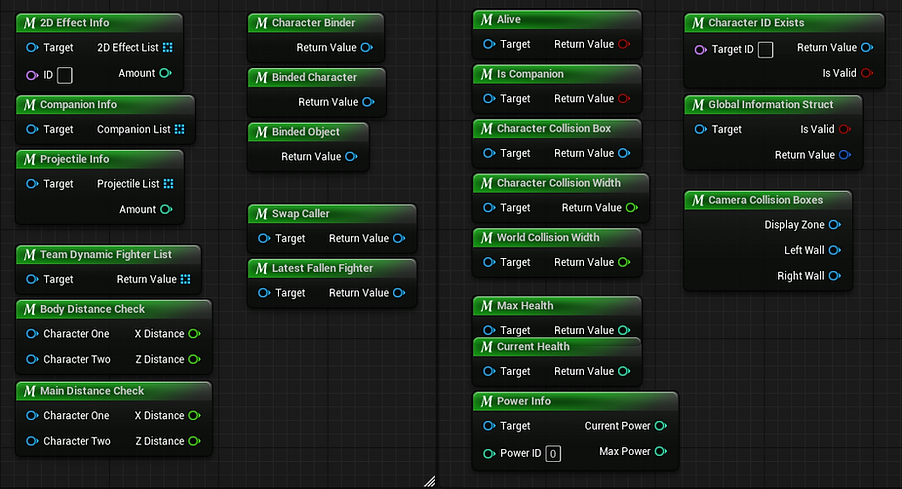Image resolution: width=902 pixels, height=489 pixels.
Task: Click the Target pin on Alive node
Action: (x=489, y=44)
